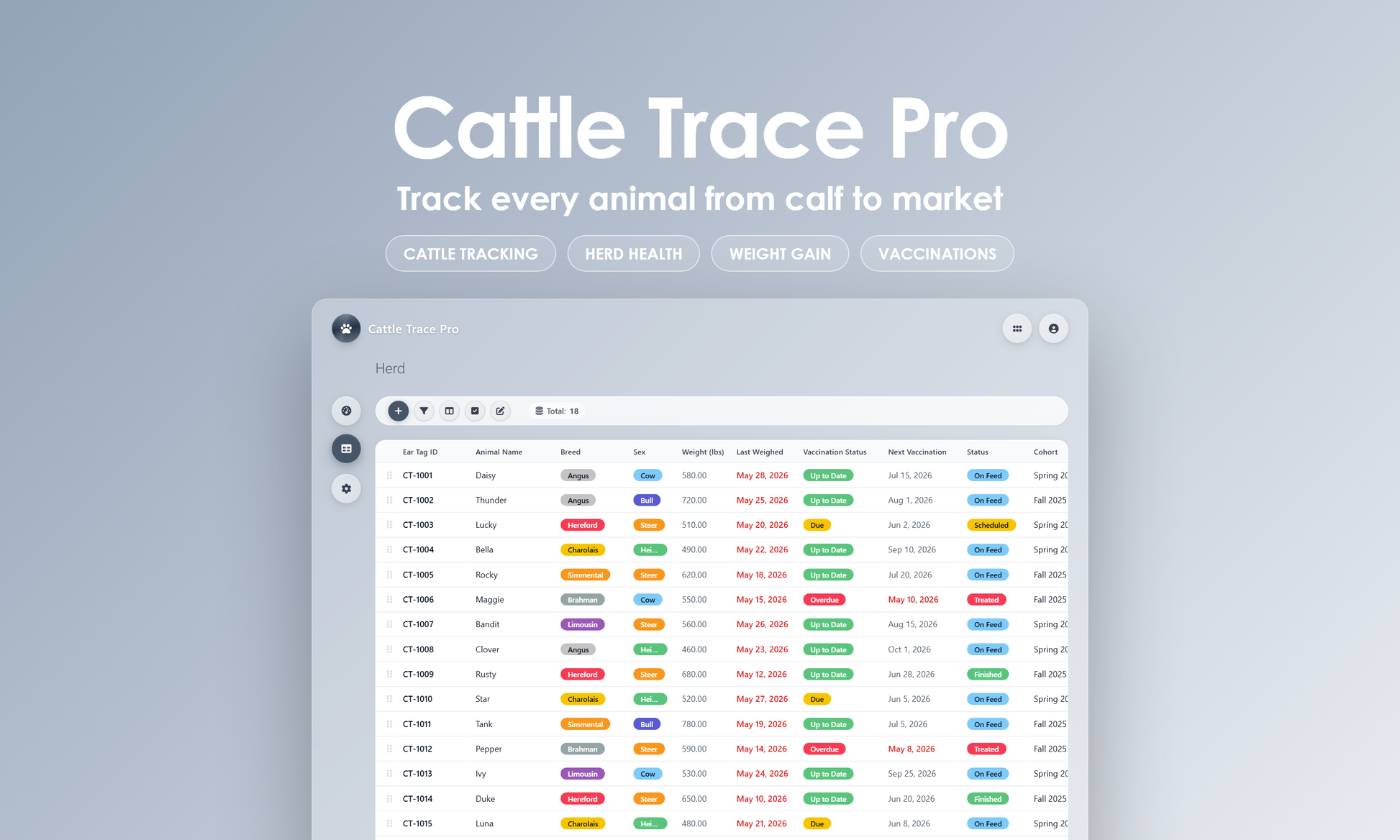The image size is (1400, 840).
Task: Click next vaccination date May 8, 2026
Action: click(x=911, y=749)
